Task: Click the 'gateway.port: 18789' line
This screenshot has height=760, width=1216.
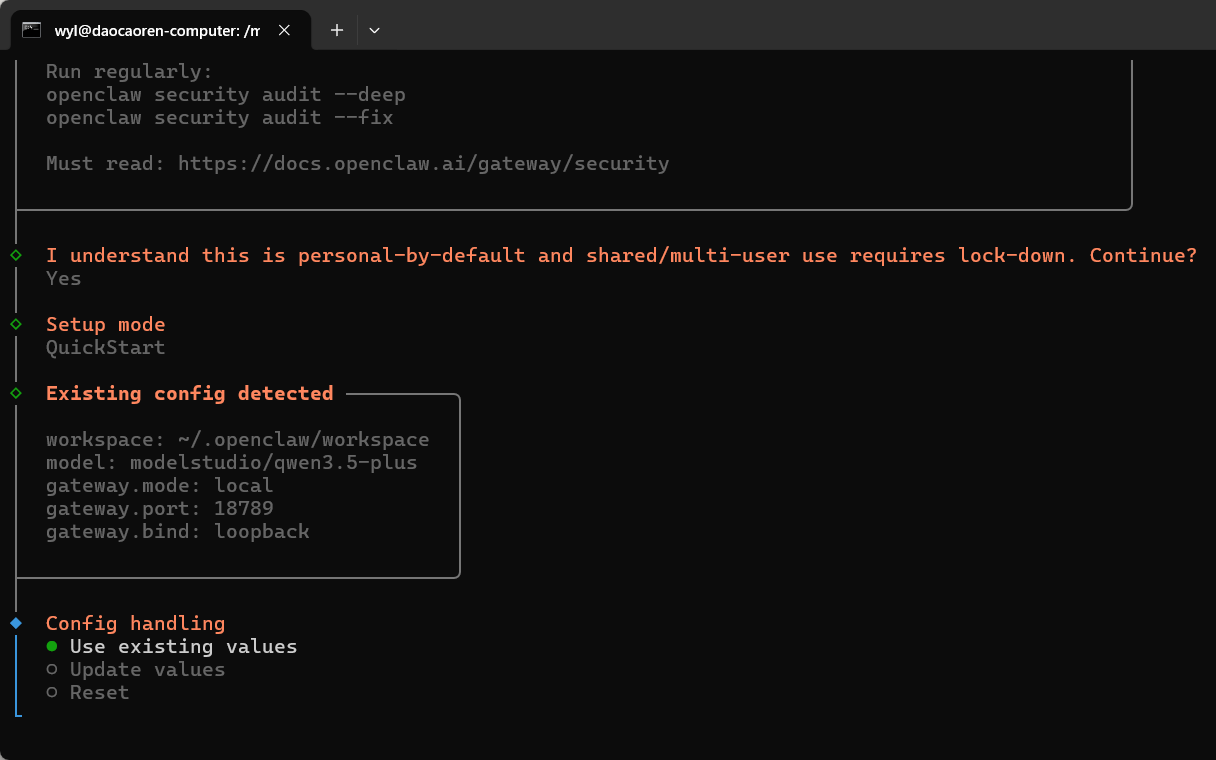Action: click(160, 509)
